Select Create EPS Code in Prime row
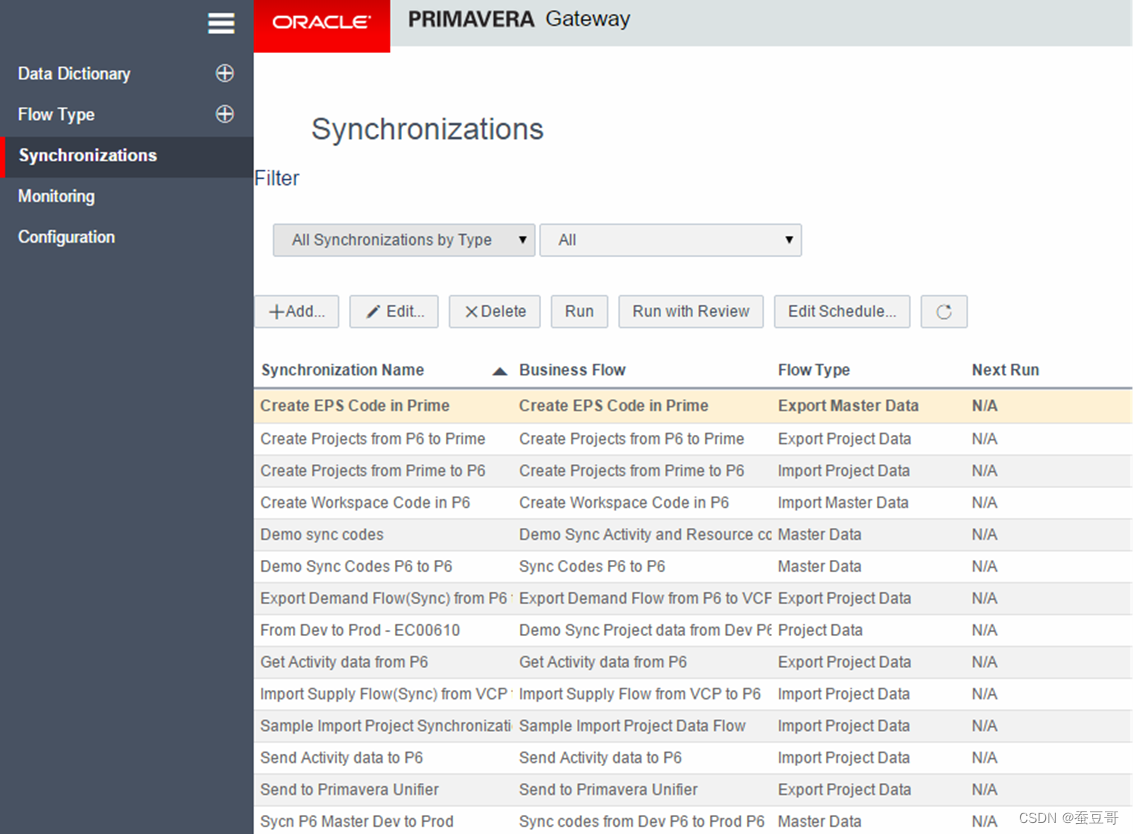Image resolution: width=1134 pixels, height=834 pixels. tap(693, 406)
